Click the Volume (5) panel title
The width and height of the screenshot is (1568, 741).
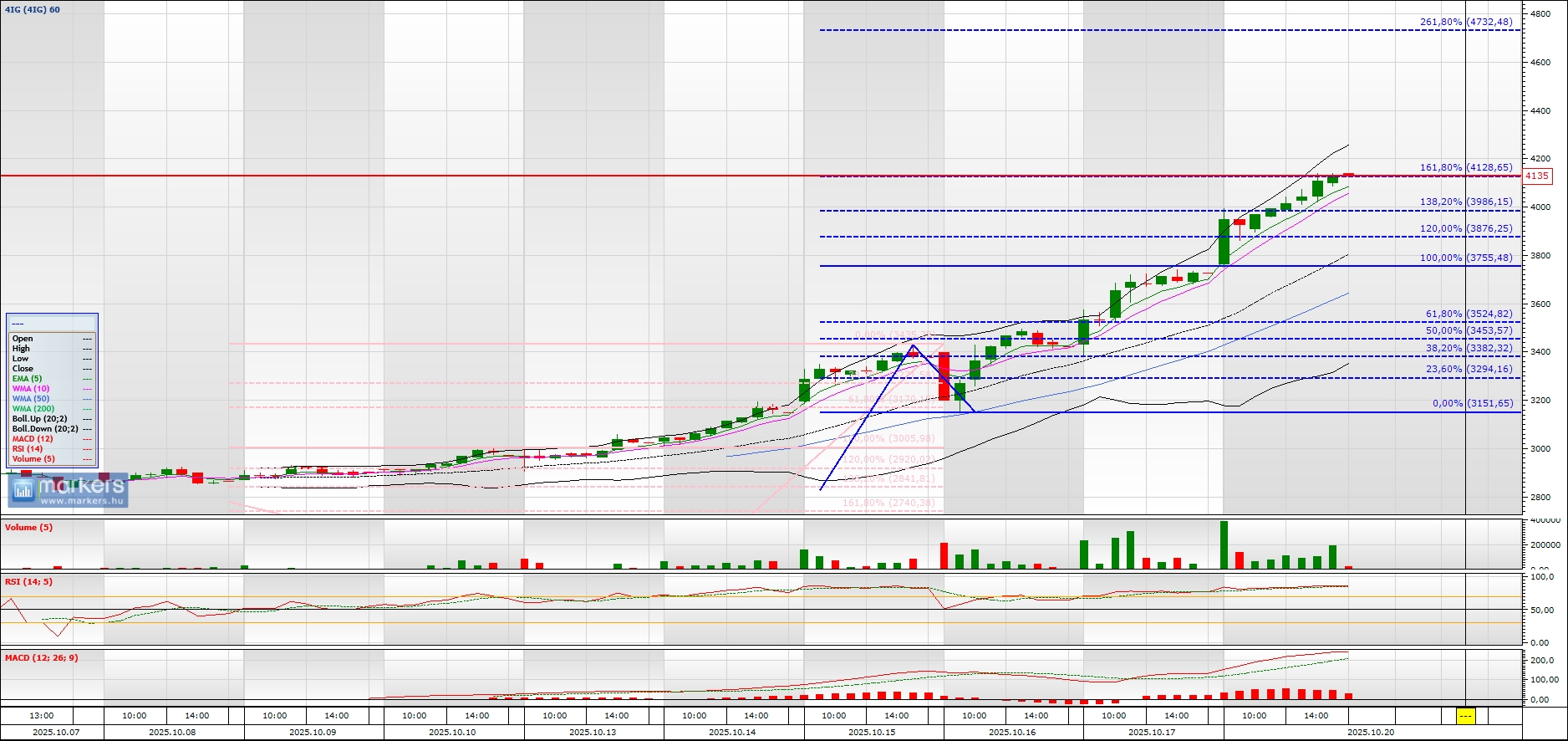pos(28,528)
